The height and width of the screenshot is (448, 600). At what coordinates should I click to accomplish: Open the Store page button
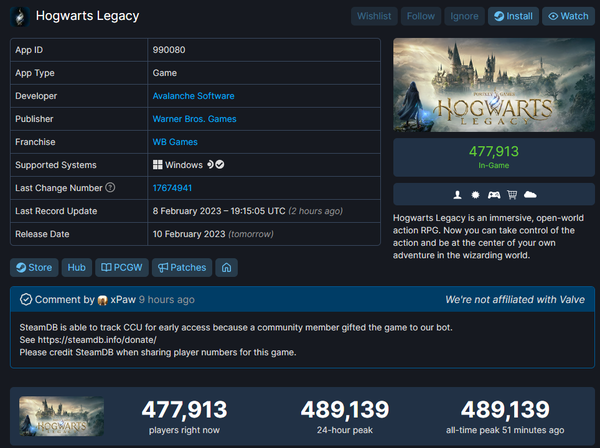34,267
